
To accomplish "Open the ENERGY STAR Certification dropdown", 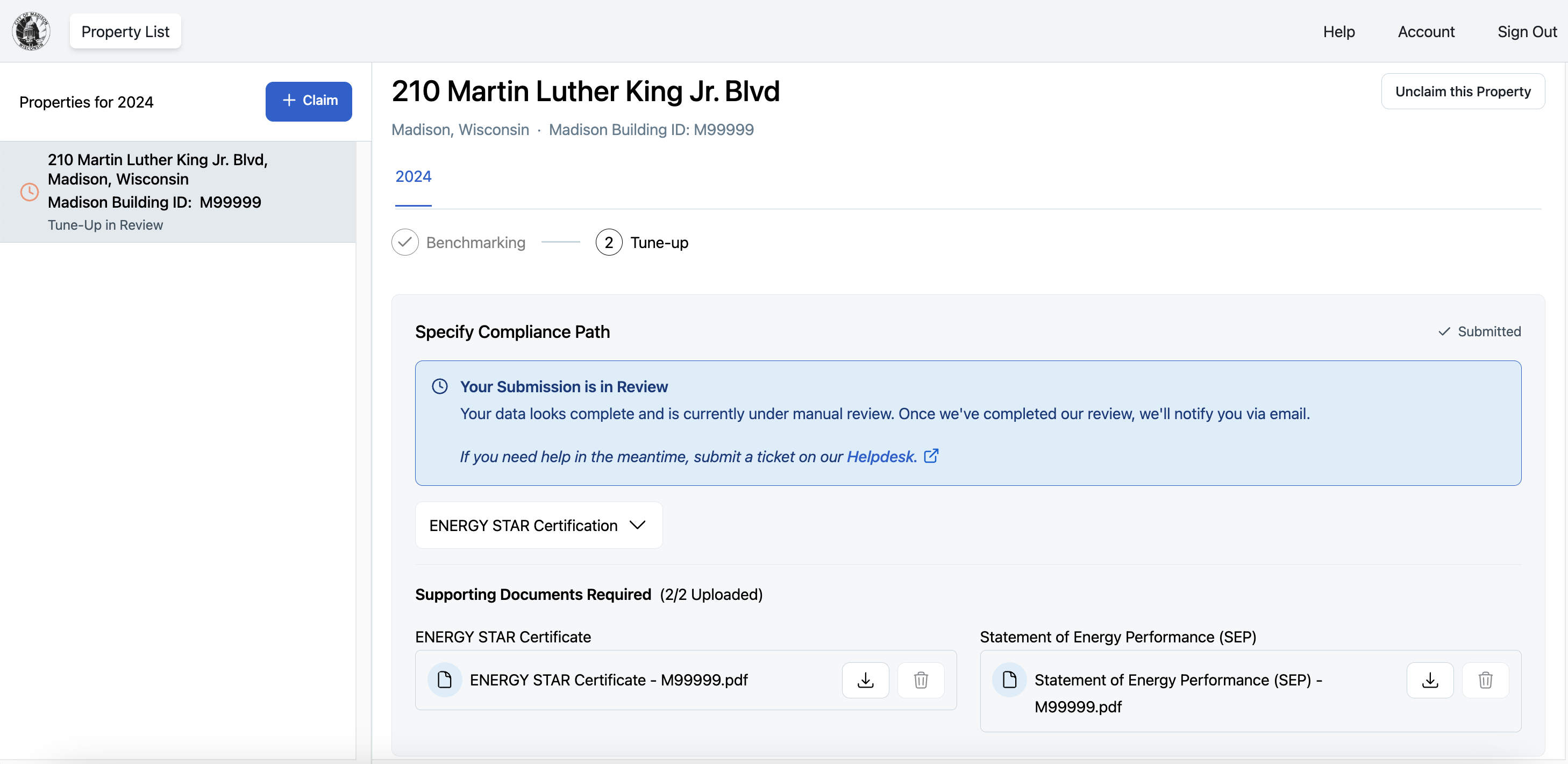I will [x=538, y=525].
